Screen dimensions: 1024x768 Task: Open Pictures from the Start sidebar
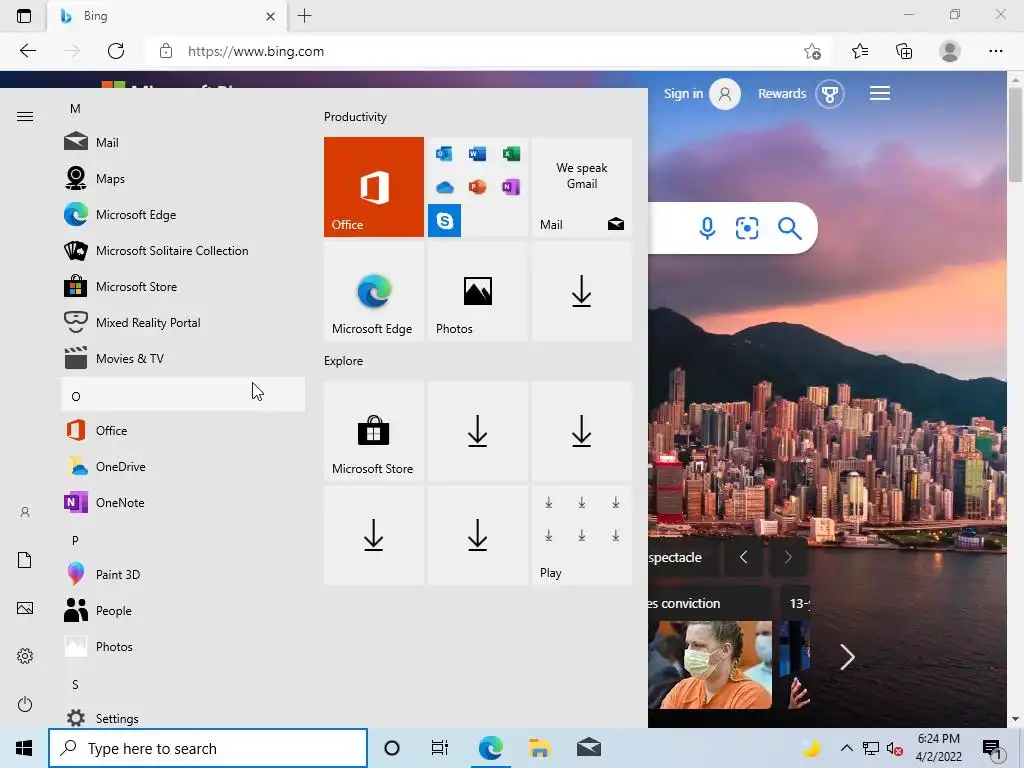[x=25, y=608]
